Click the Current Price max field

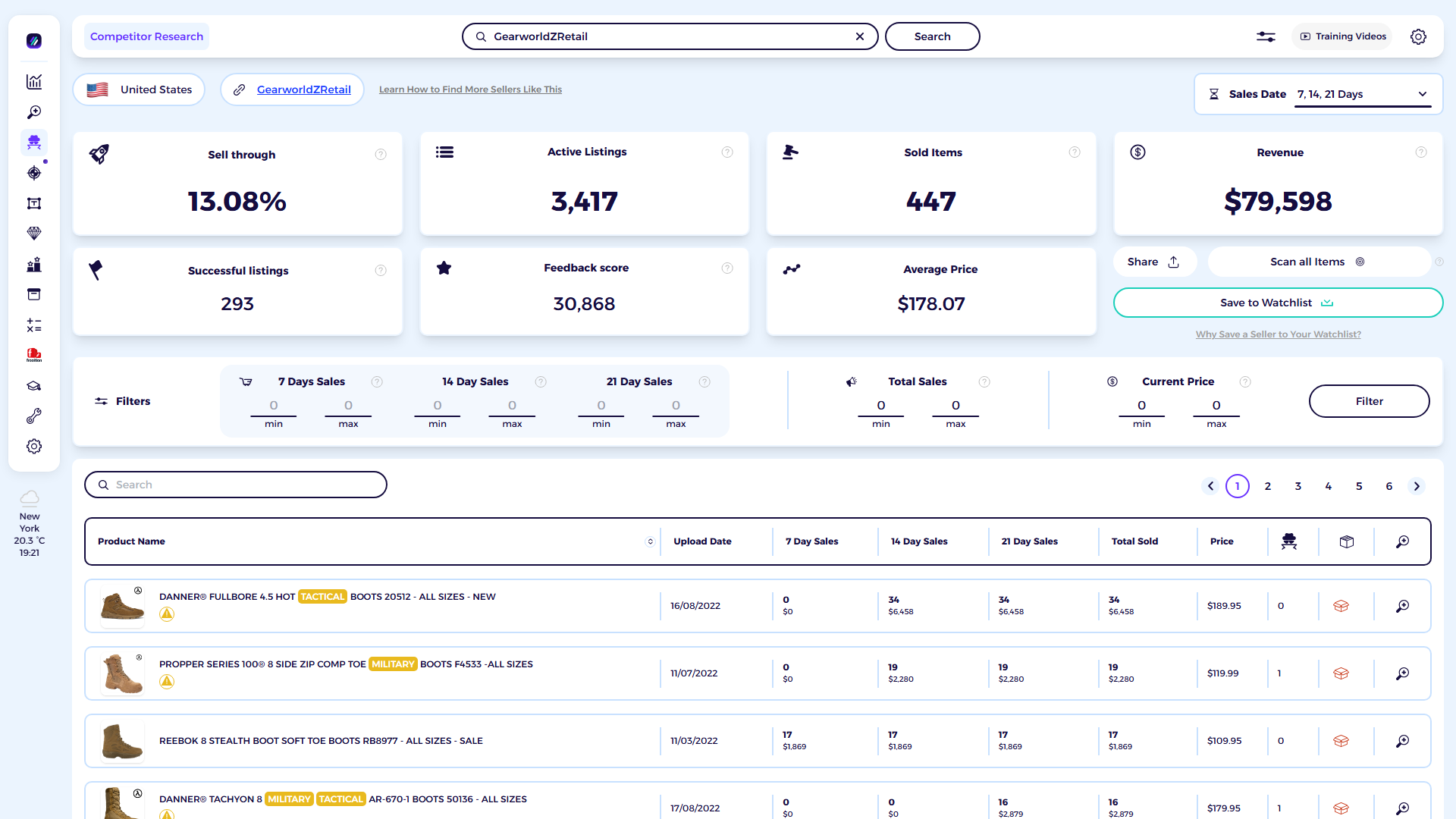tap(1216, 406)
